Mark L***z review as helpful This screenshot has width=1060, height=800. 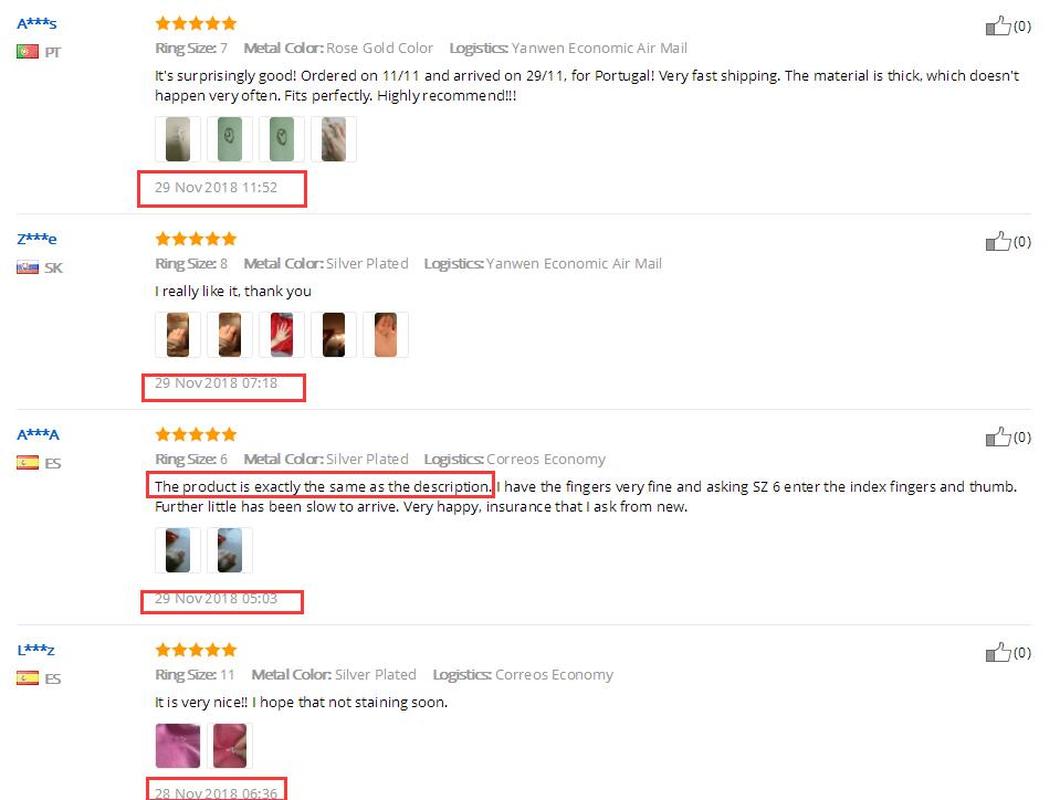[998, 653]
